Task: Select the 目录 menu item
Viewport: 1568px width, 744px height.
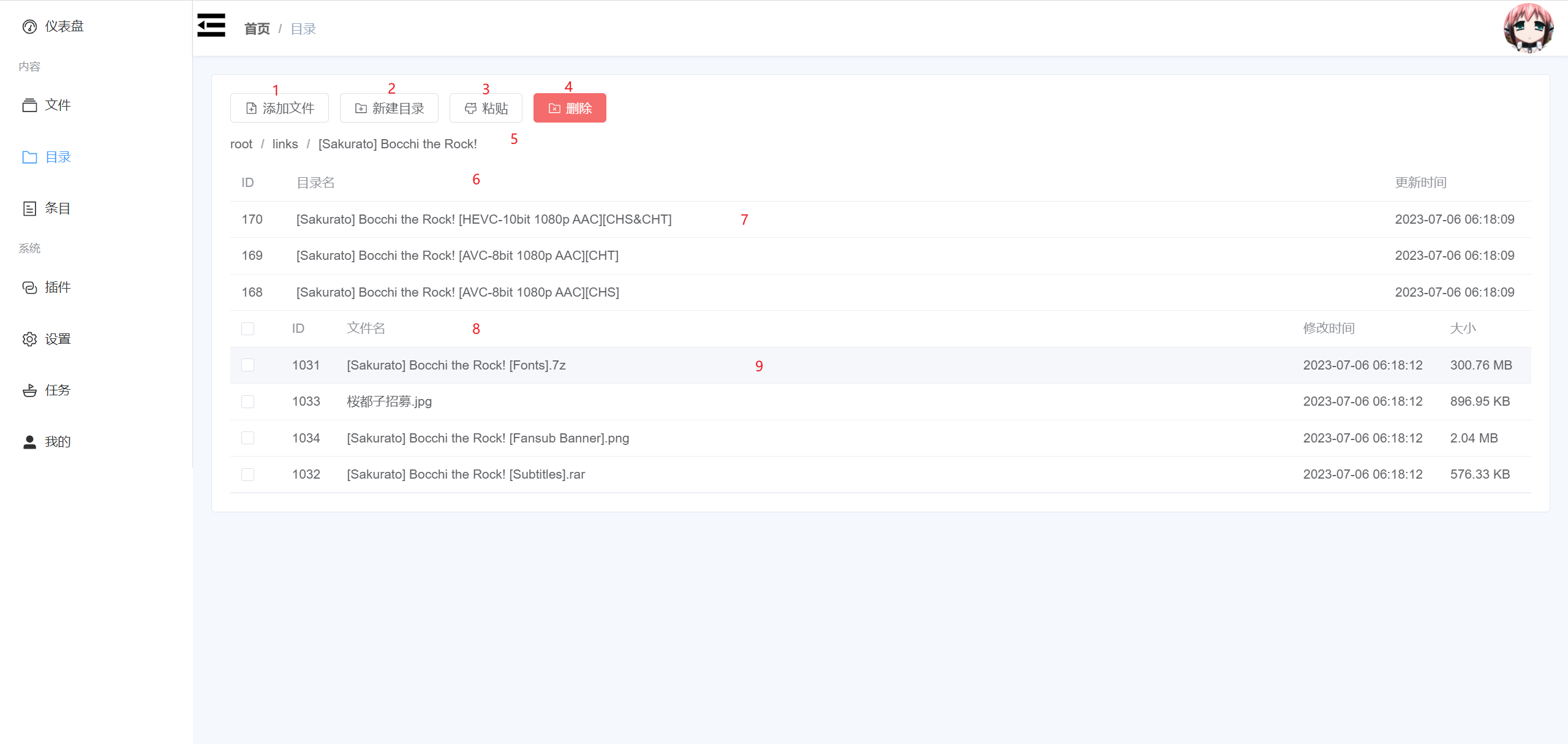Action: point(96,158)
